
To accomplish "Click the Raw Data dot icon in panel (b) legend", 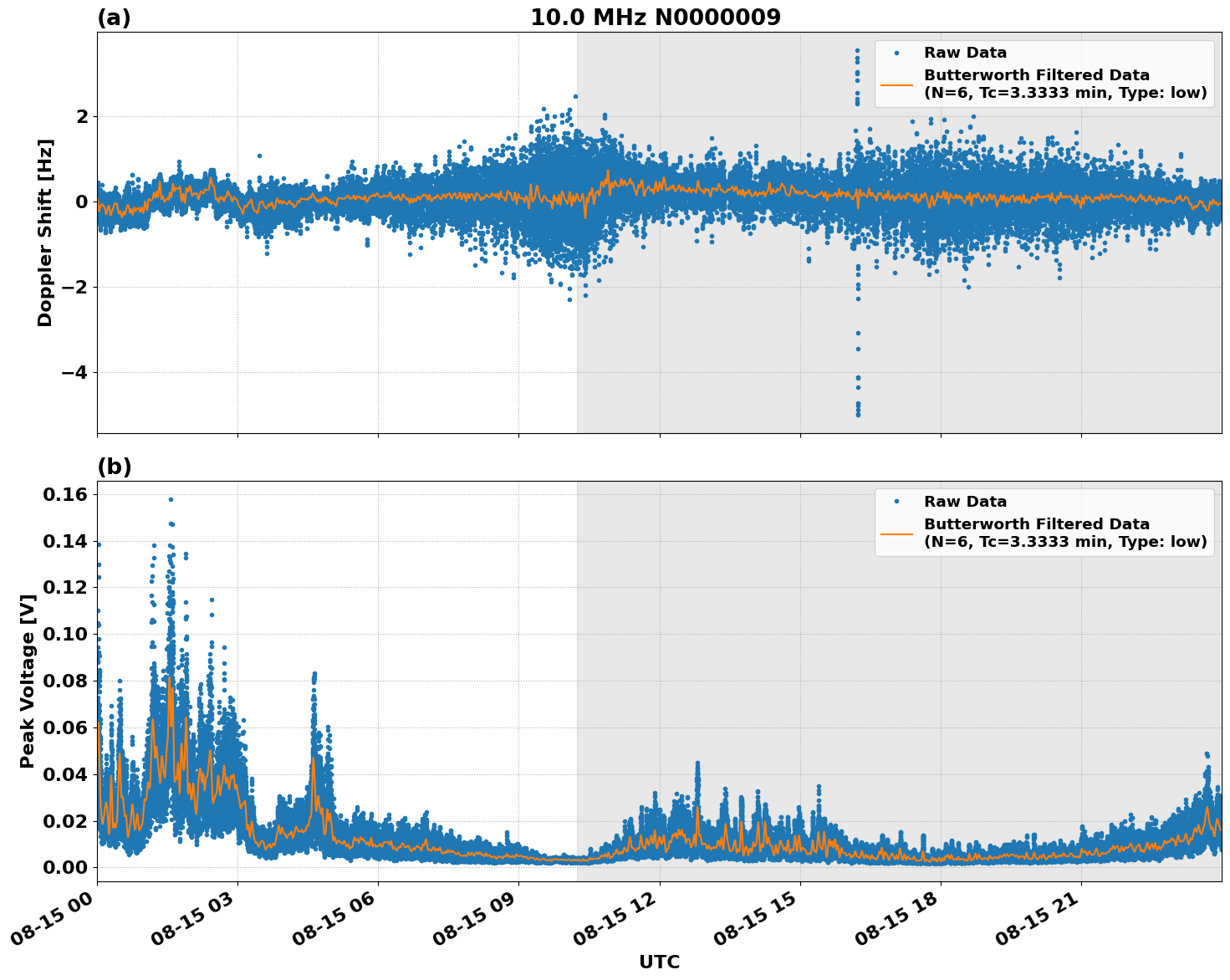I will [x=897, y=499].
